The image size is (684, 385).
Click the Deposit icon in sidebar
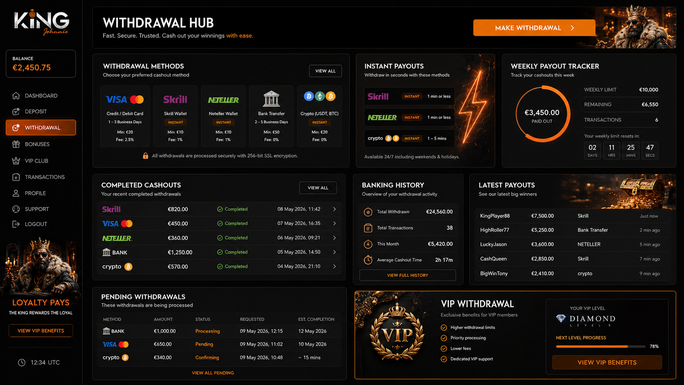click(x=16, y=111)
